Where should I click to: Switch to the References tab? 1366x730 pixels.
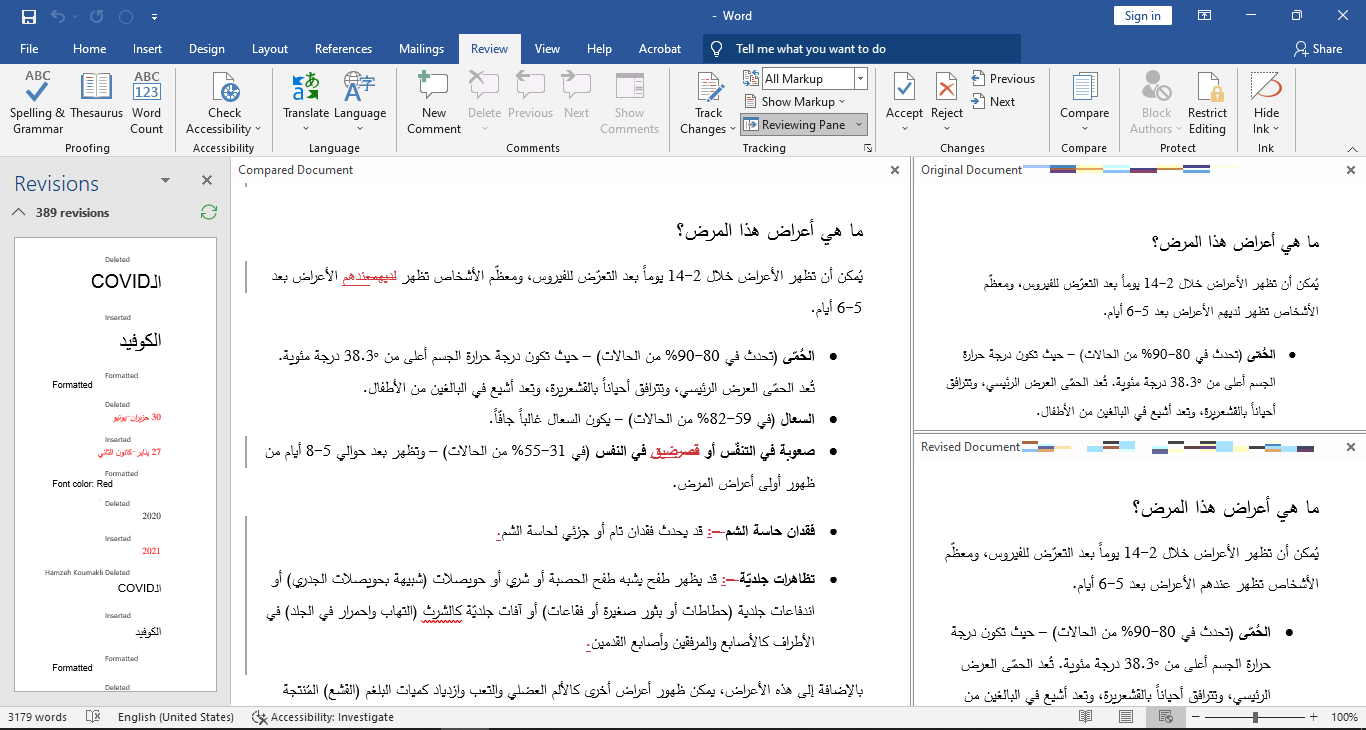pyautogui.click(x=343, y=49)
